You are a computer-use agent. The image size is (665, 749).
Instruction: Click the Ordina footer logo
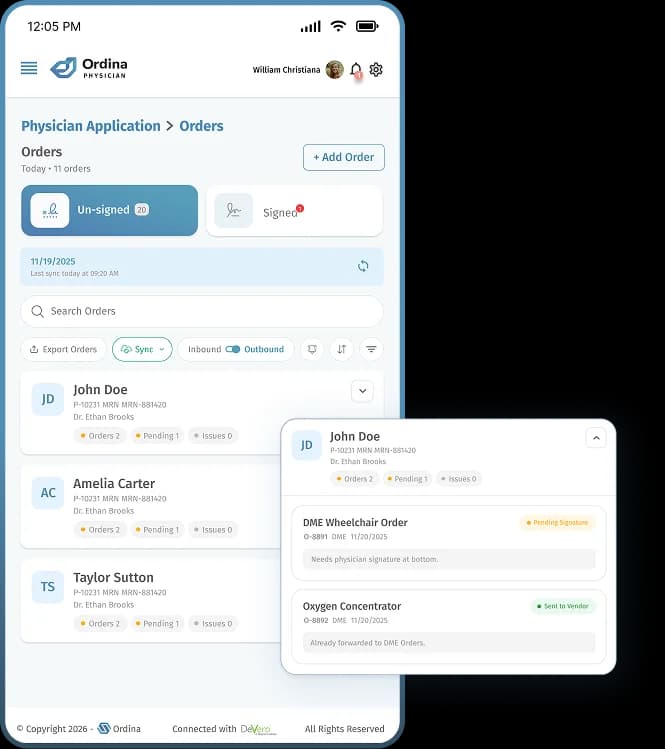[x=119, y=728]
